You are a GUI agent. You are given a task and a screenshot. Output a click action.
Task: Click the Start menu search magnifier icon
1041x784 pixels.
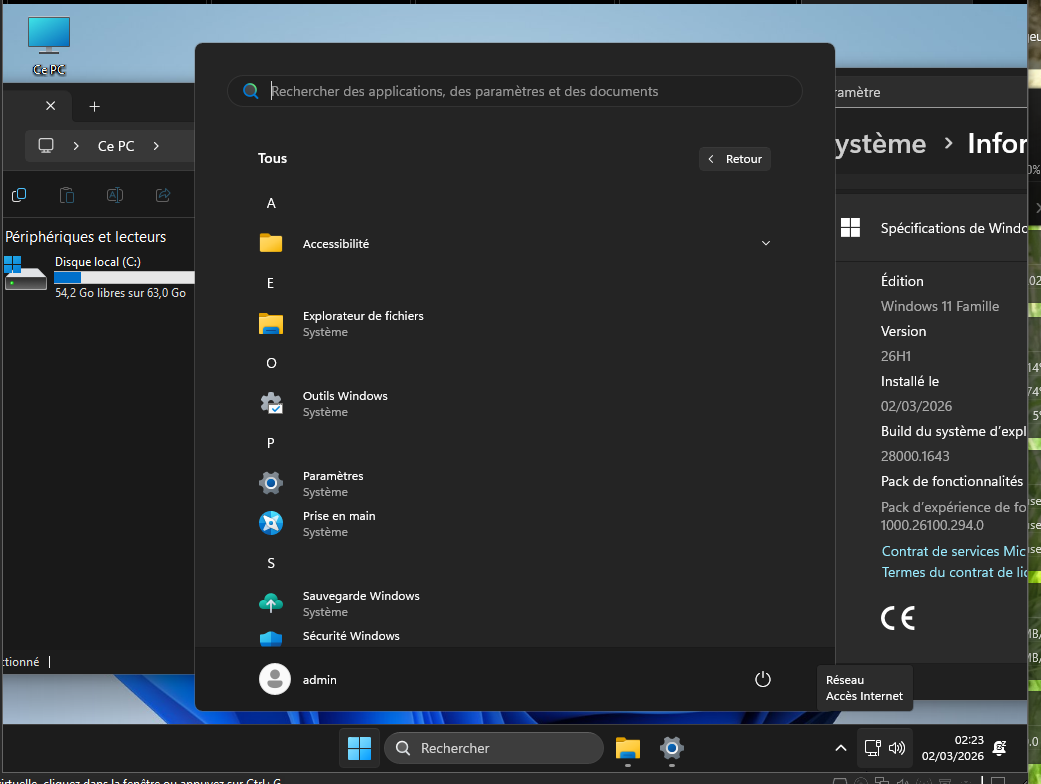[250, 91]
